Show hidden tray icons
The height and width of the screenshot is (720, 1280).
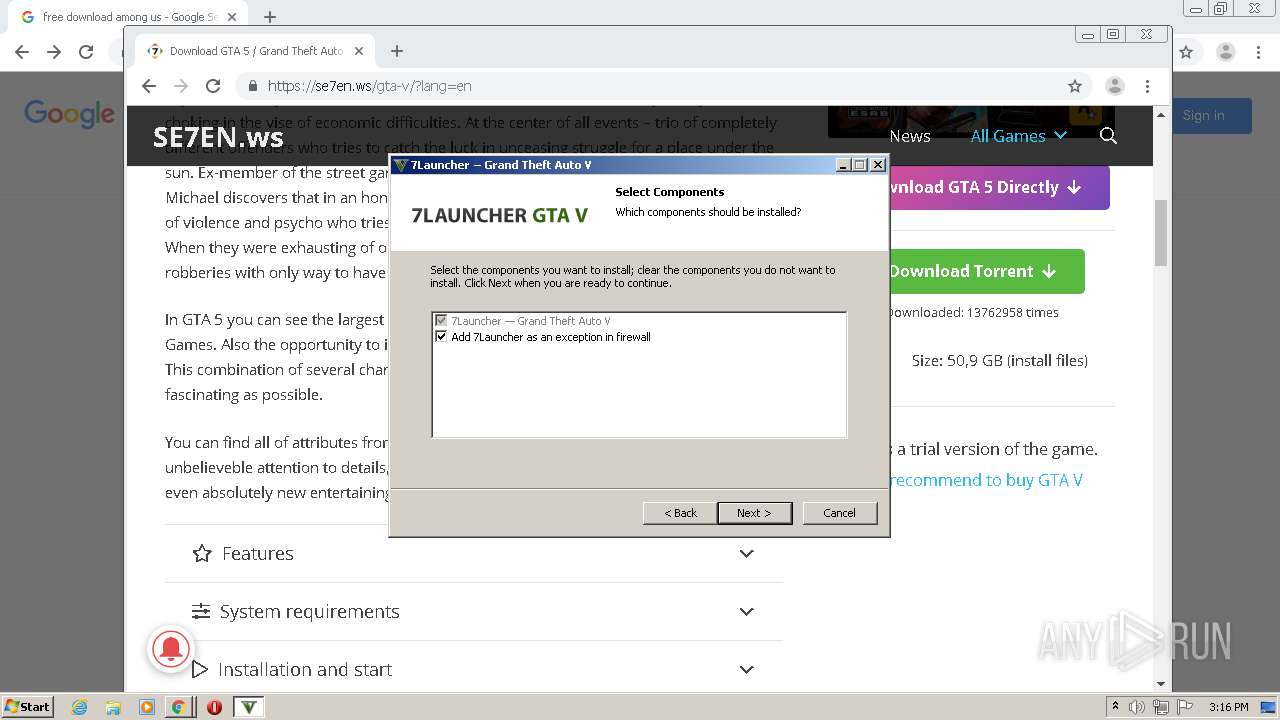click(1115, 707)
